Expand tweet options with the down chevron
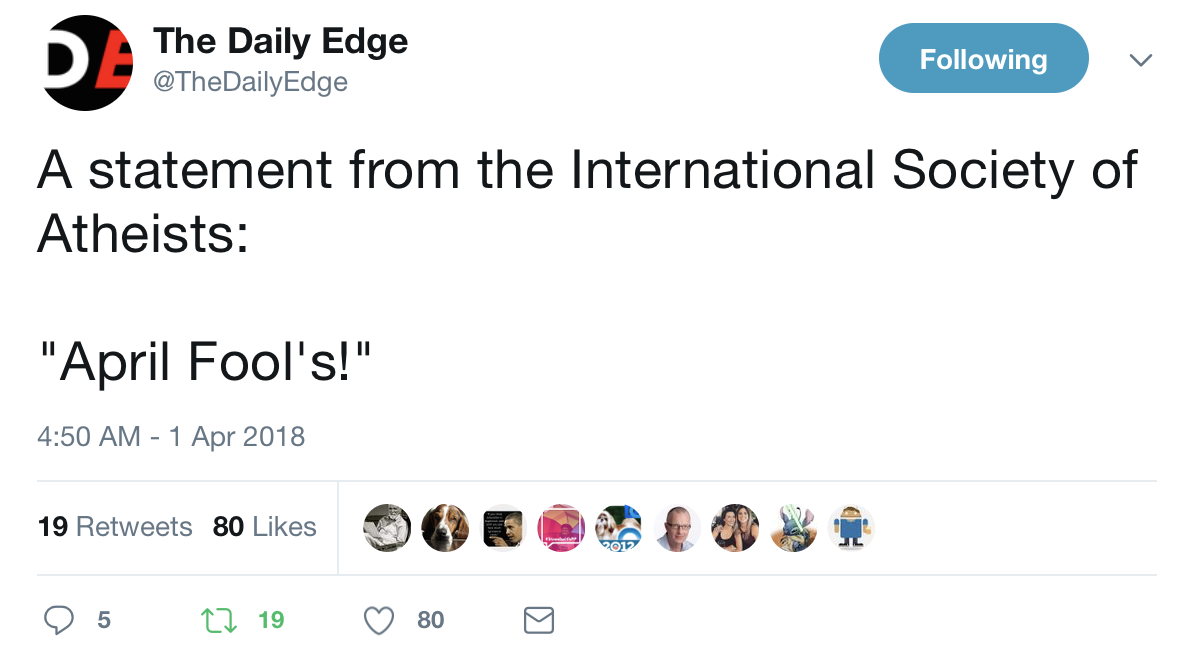The height and width of the screenshot is (670, 1202). [1140, 60]
